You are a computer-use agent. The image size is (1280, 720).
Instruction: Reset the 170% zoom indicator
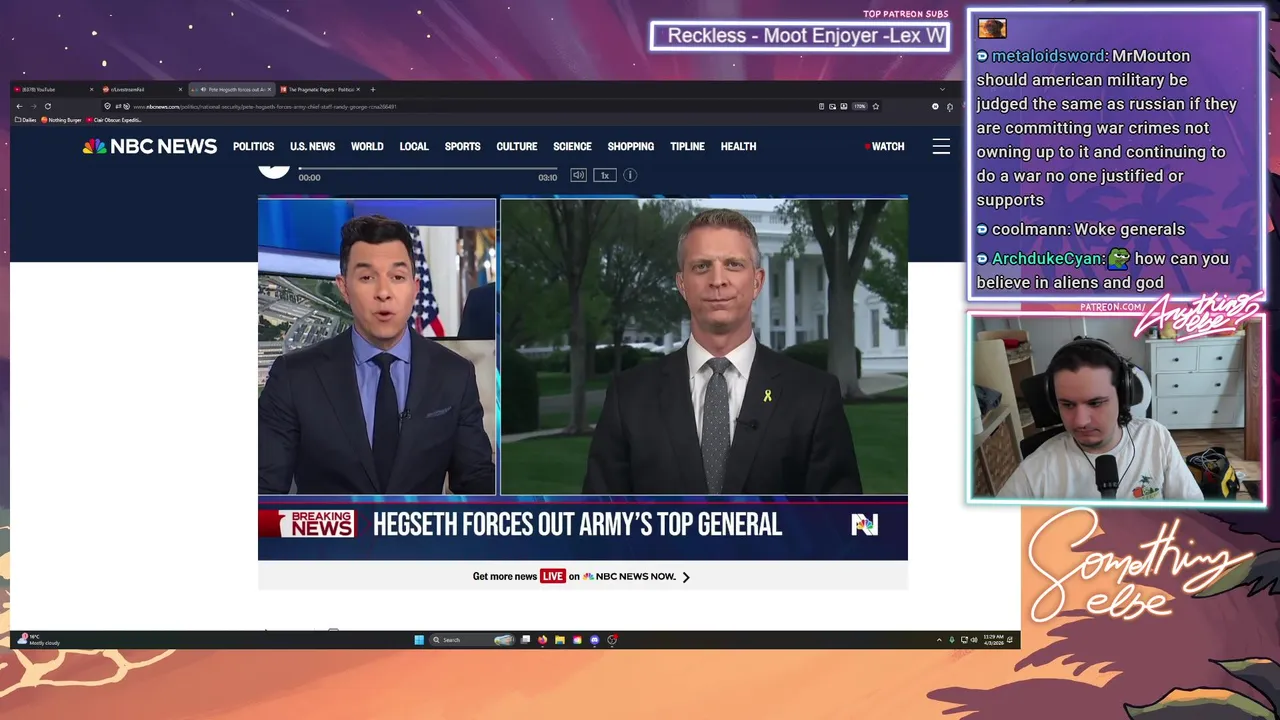(x=859, y=106)
